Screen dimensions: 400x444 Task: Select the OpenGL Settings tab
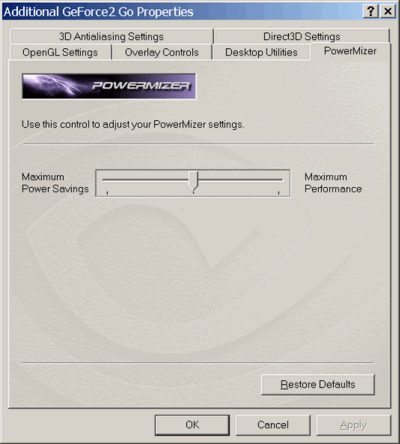60,52
